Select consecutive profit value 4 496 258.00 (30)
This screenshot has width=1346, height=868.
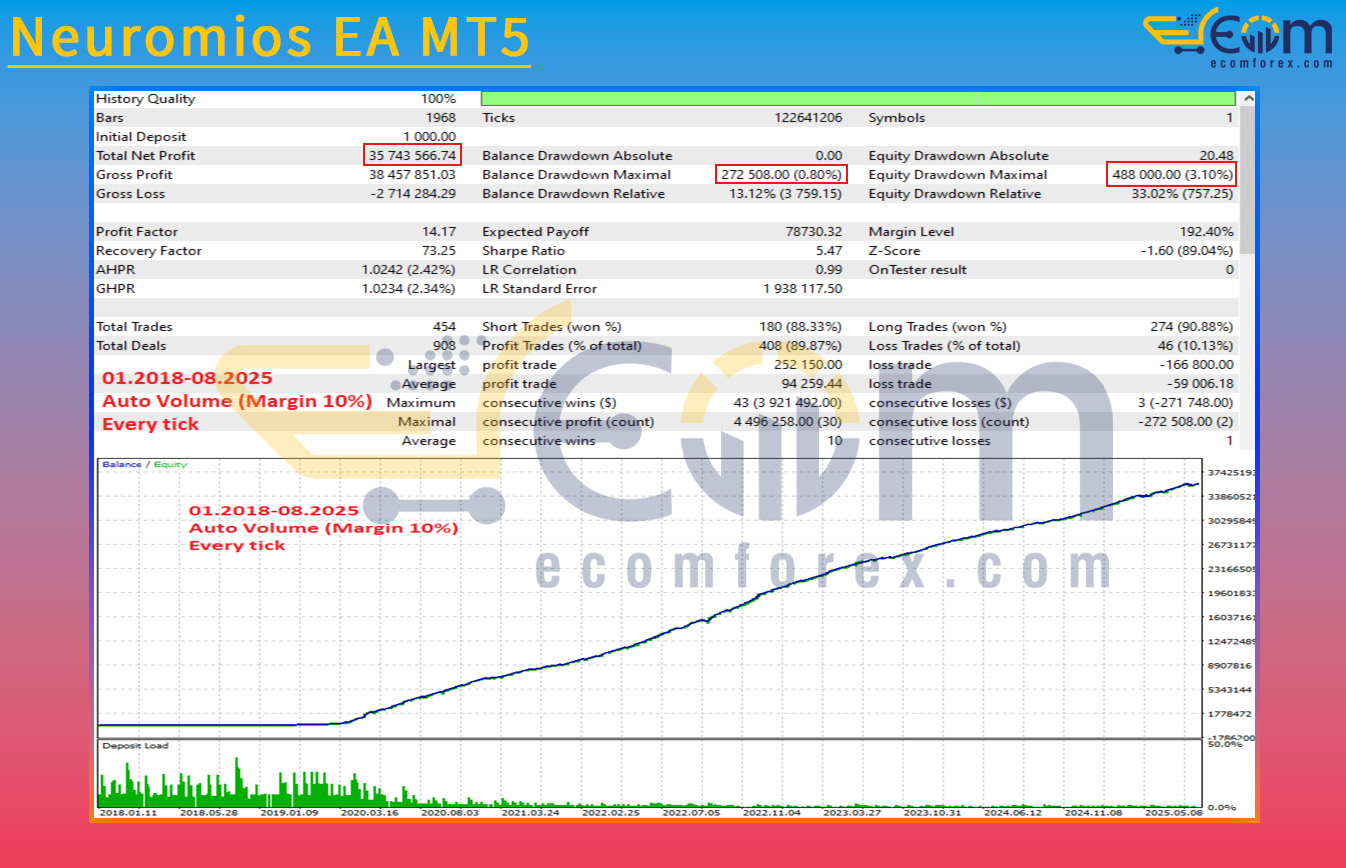789,422
